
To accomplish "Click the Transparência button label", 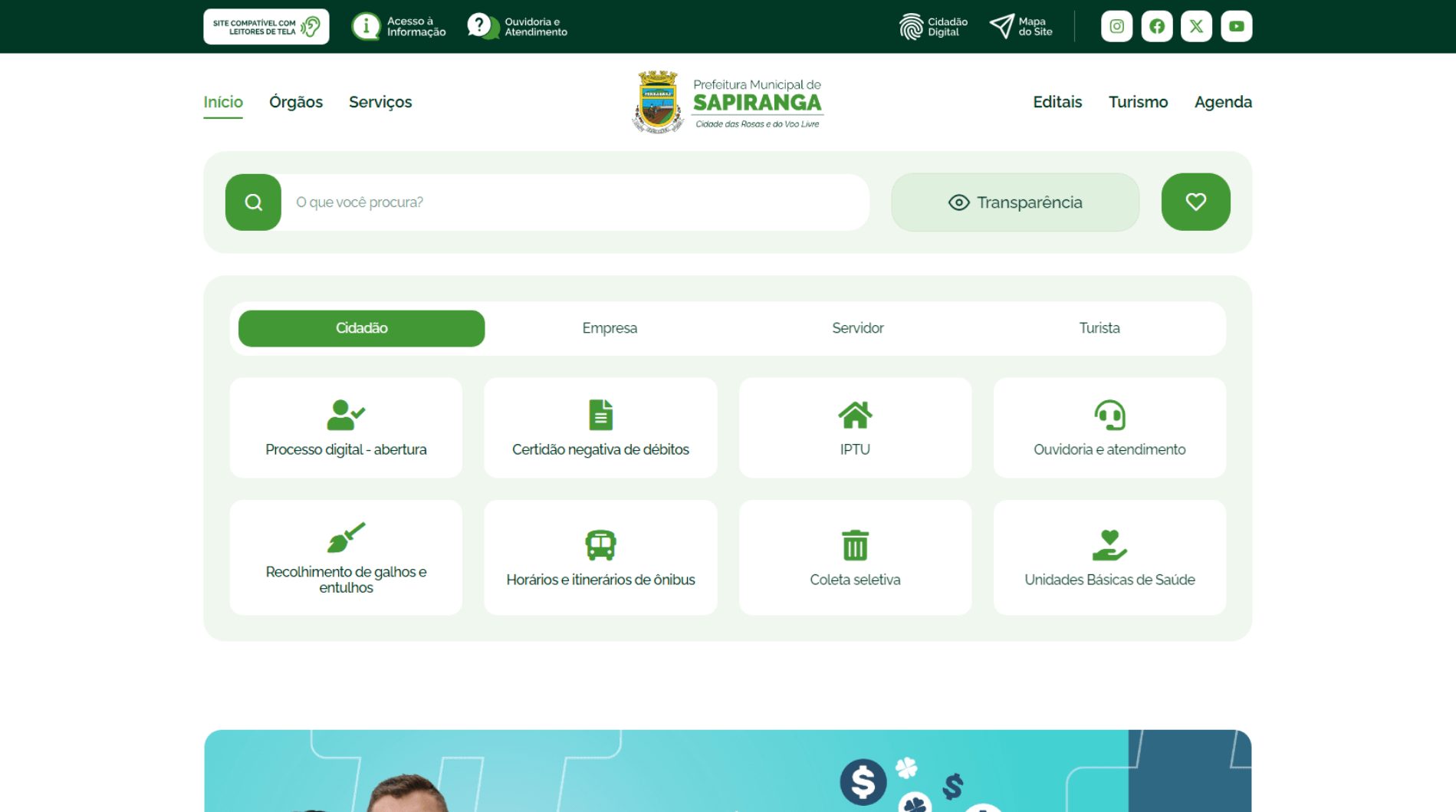I will [x=1029, y=202].
